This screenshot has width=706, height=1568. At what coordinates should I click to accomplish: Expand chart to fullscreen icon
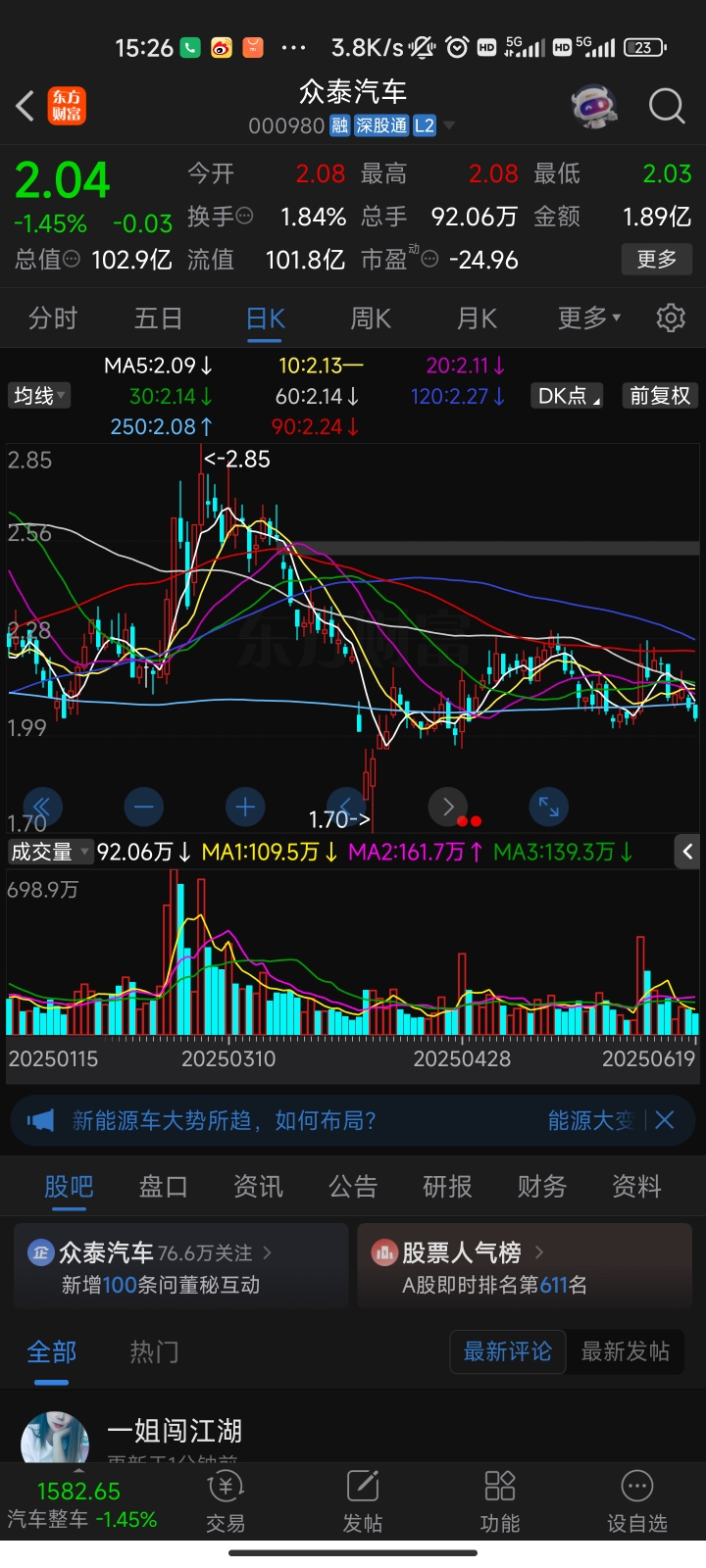pos(548,808)
